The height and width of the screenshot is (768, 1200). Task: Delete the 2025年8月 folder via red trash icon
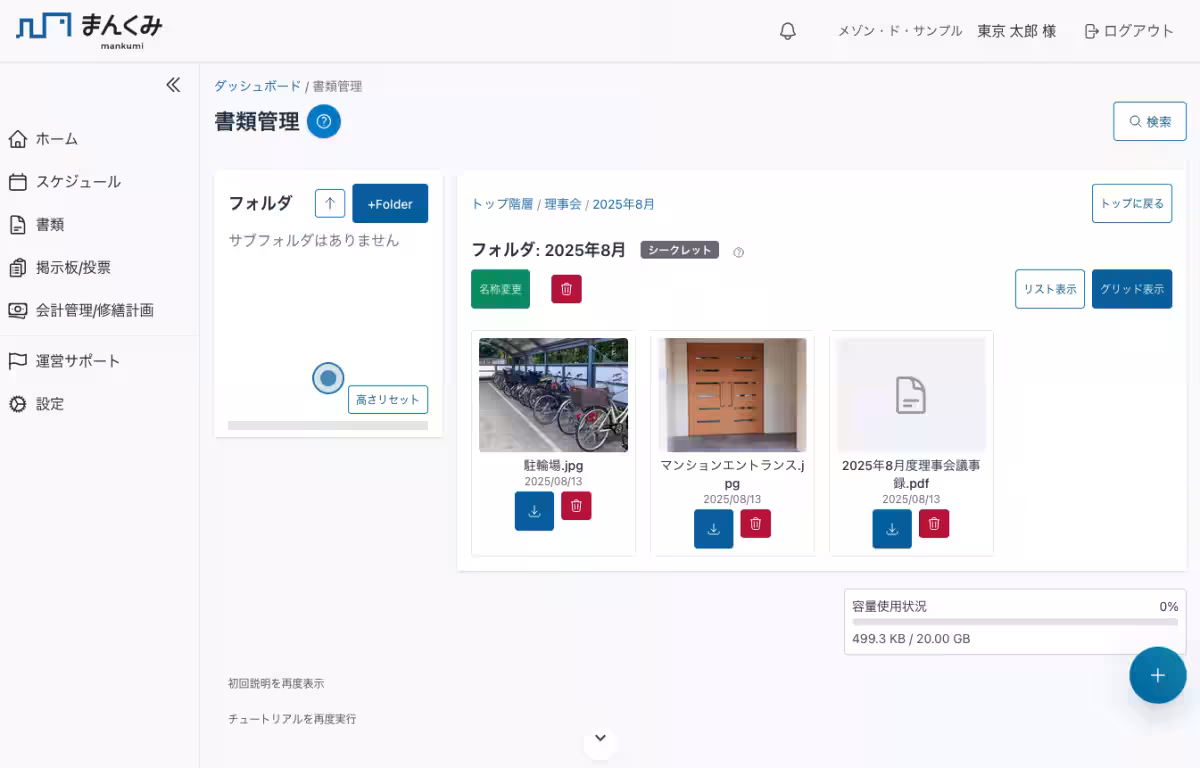coord(566,289)
